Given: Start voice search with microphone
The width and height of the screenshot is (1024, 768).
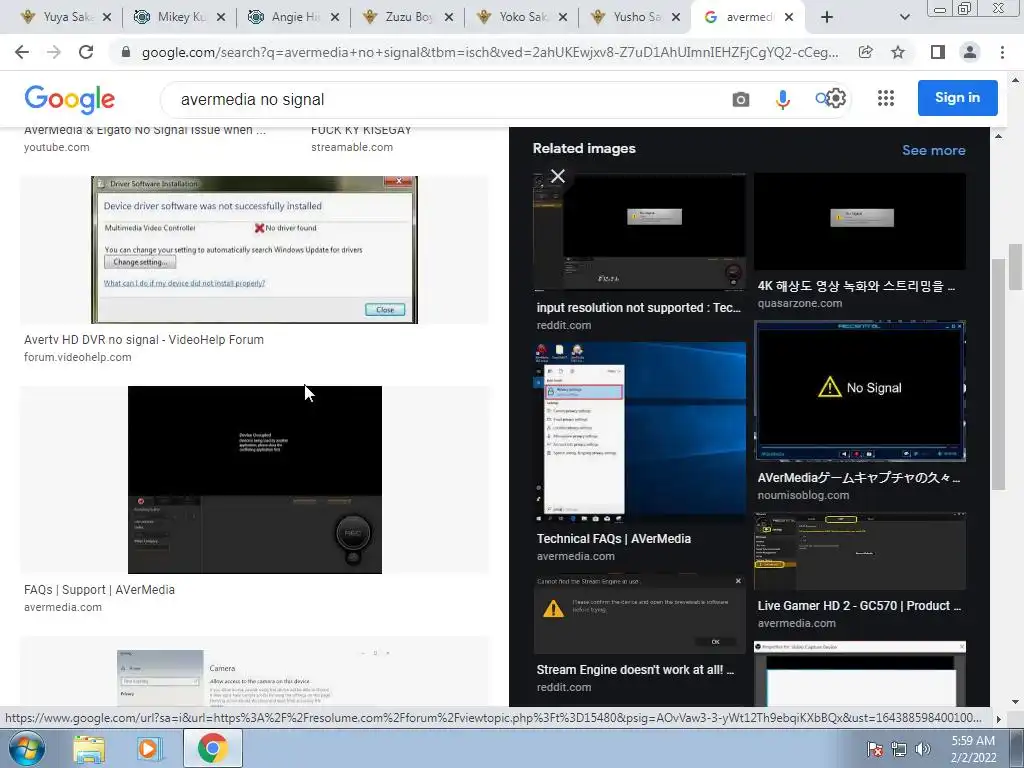Looking at the screenshot, I should coord(782,99).
